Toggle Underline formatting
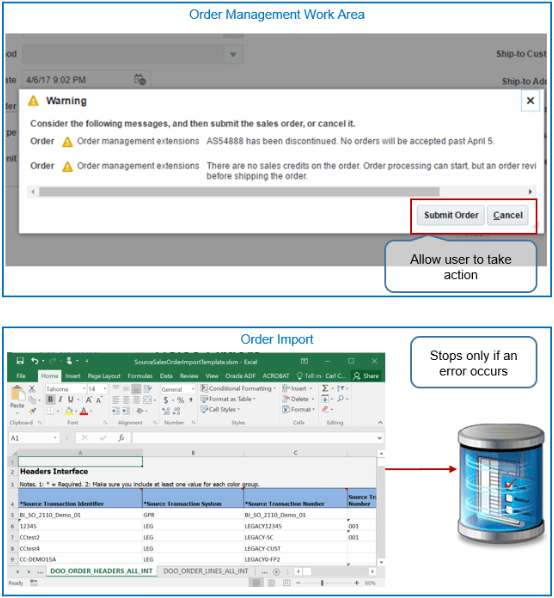Image resolution: width=554 pixels, height=598 pixels. 70,400
